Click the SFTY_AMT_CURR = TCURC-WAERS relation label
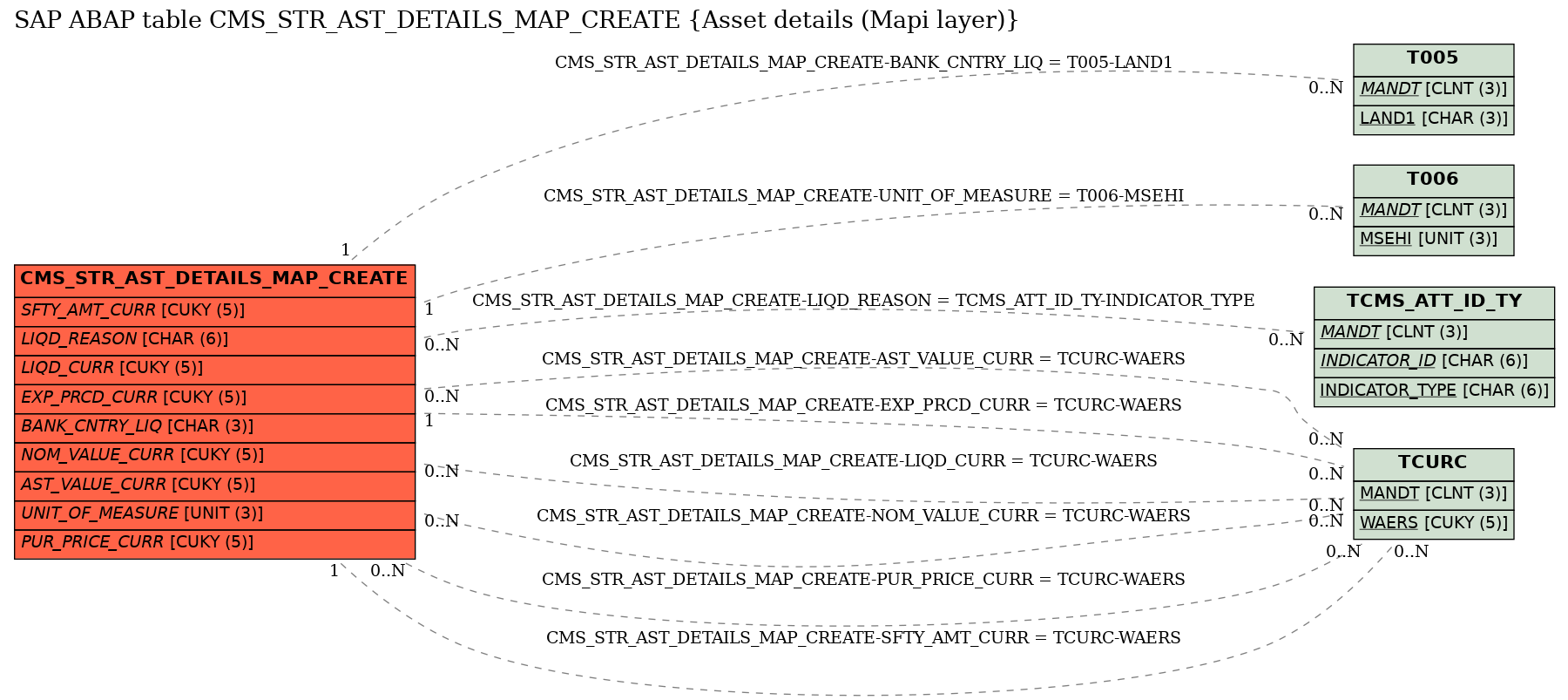 click(x=863, y=638)
